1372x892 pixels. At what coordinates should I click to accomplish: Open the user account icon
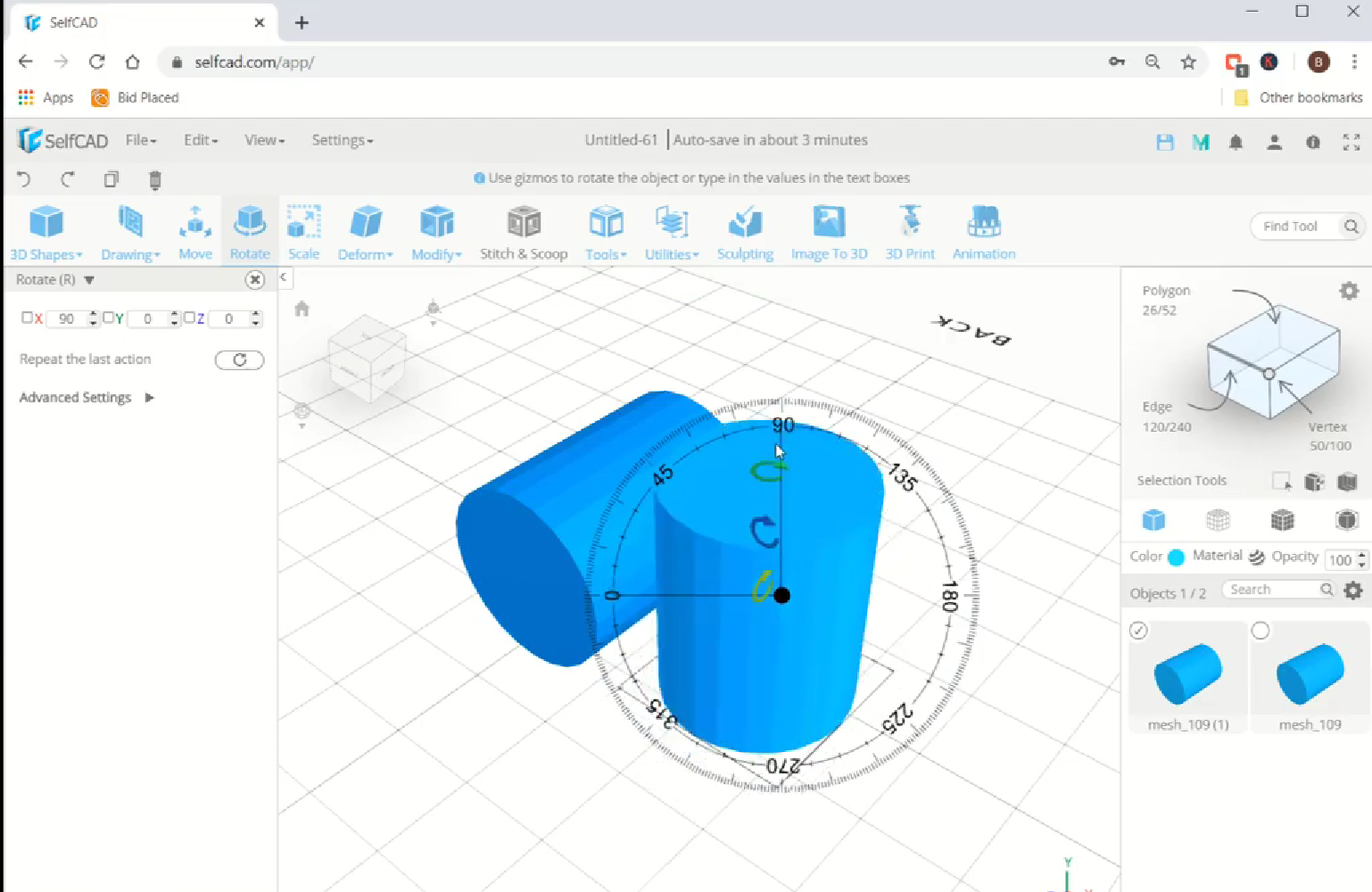[1274, 142]
